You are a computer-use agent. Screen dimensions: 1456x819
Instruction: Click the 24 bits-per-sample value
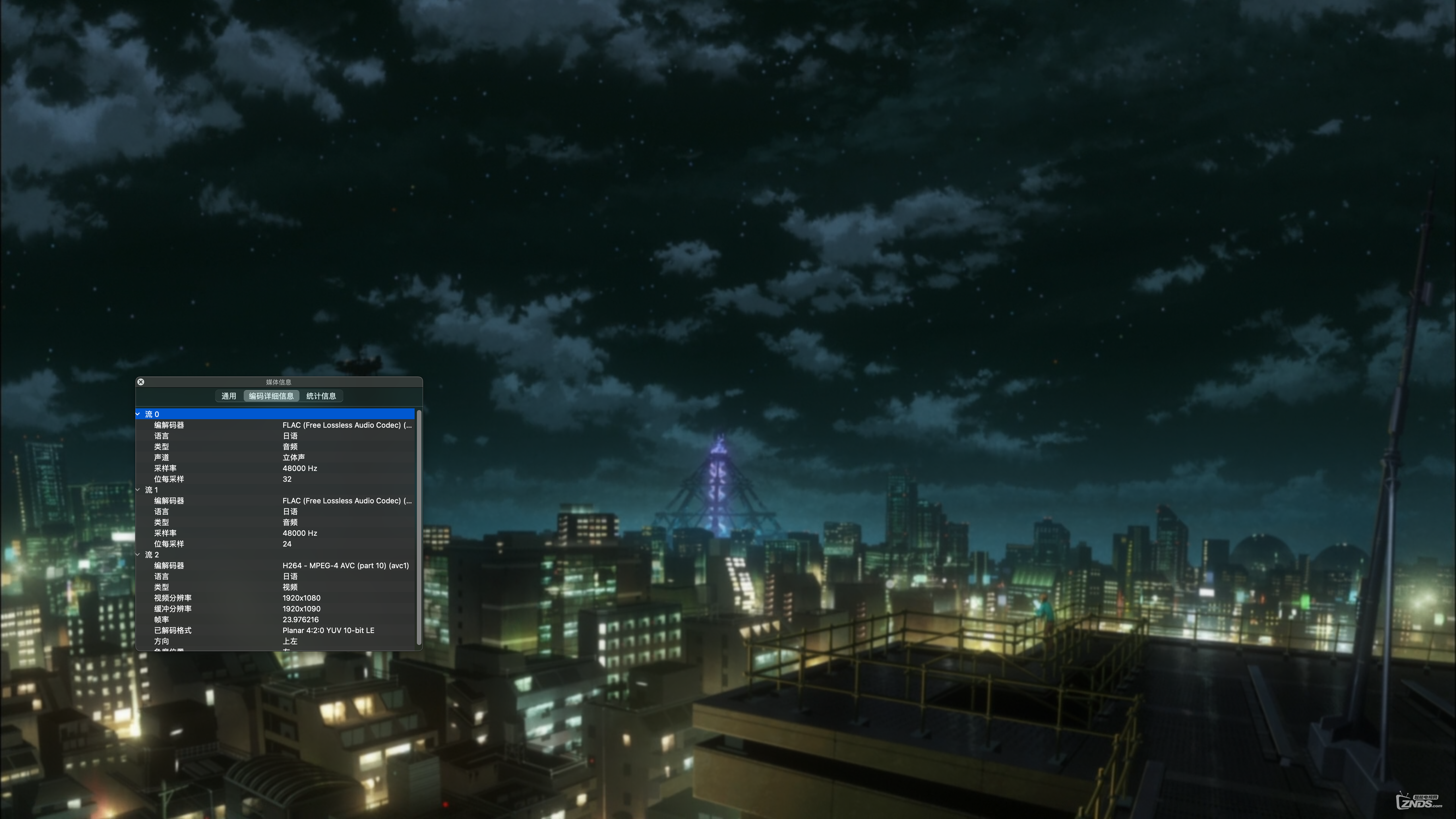click(x=287, y=544)
